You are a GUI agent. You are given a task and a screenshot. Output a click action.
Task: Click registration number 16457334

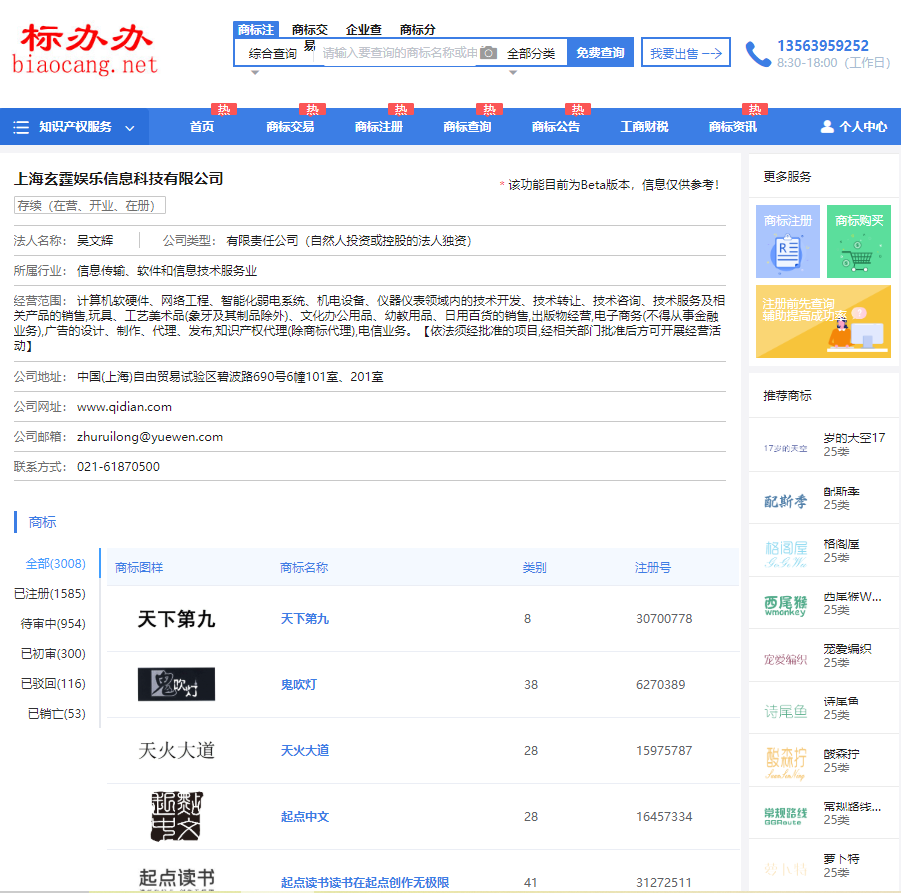click(664, 817)
